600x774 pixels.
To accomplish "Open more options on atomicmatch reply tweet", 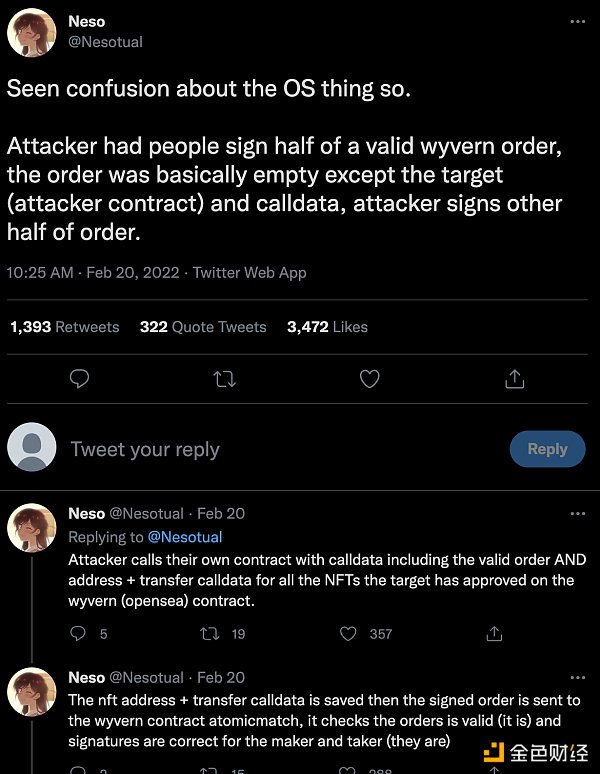I will click(x=578, y=677).
